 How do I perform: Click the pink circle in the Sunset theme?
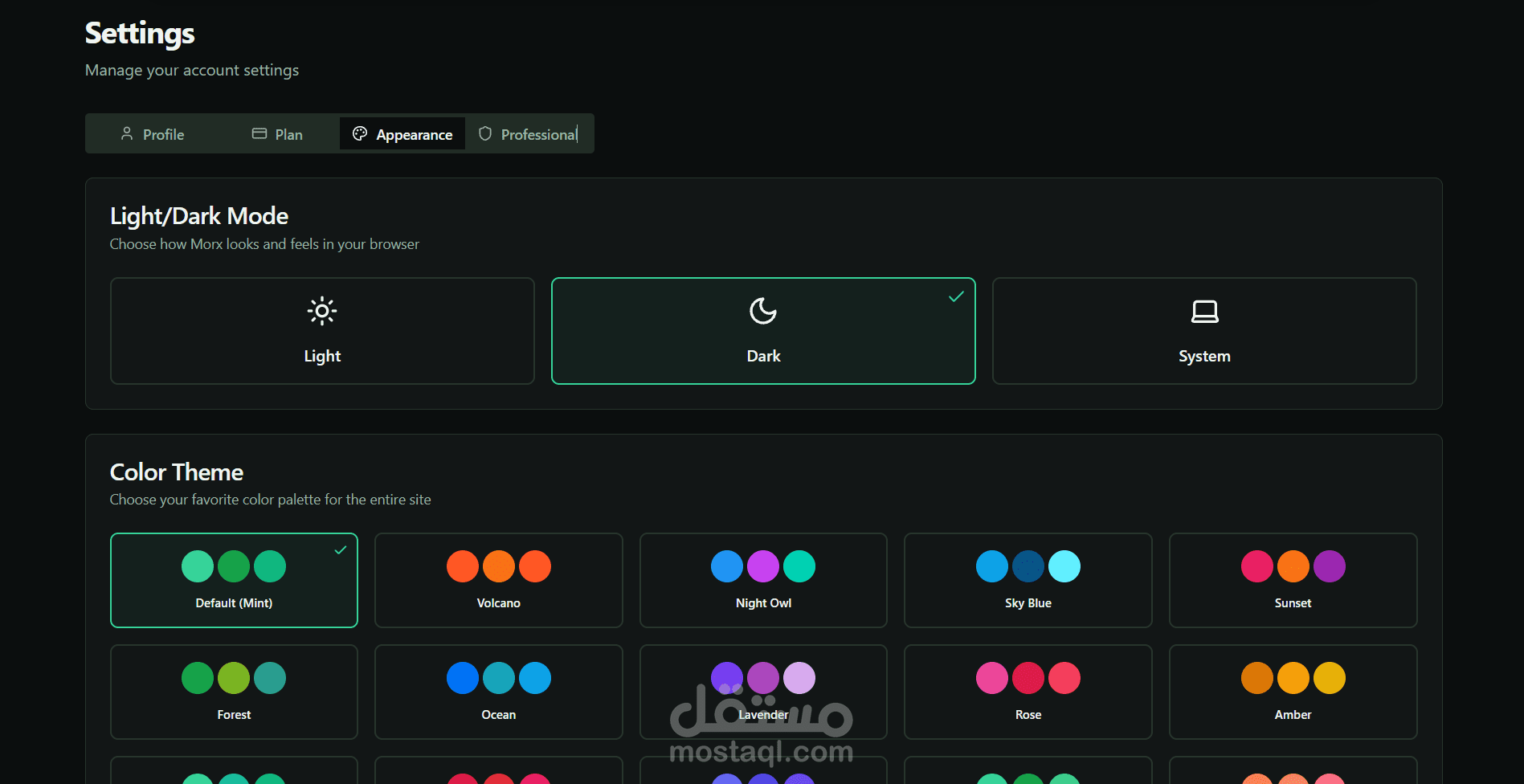tap(1257, 566)
